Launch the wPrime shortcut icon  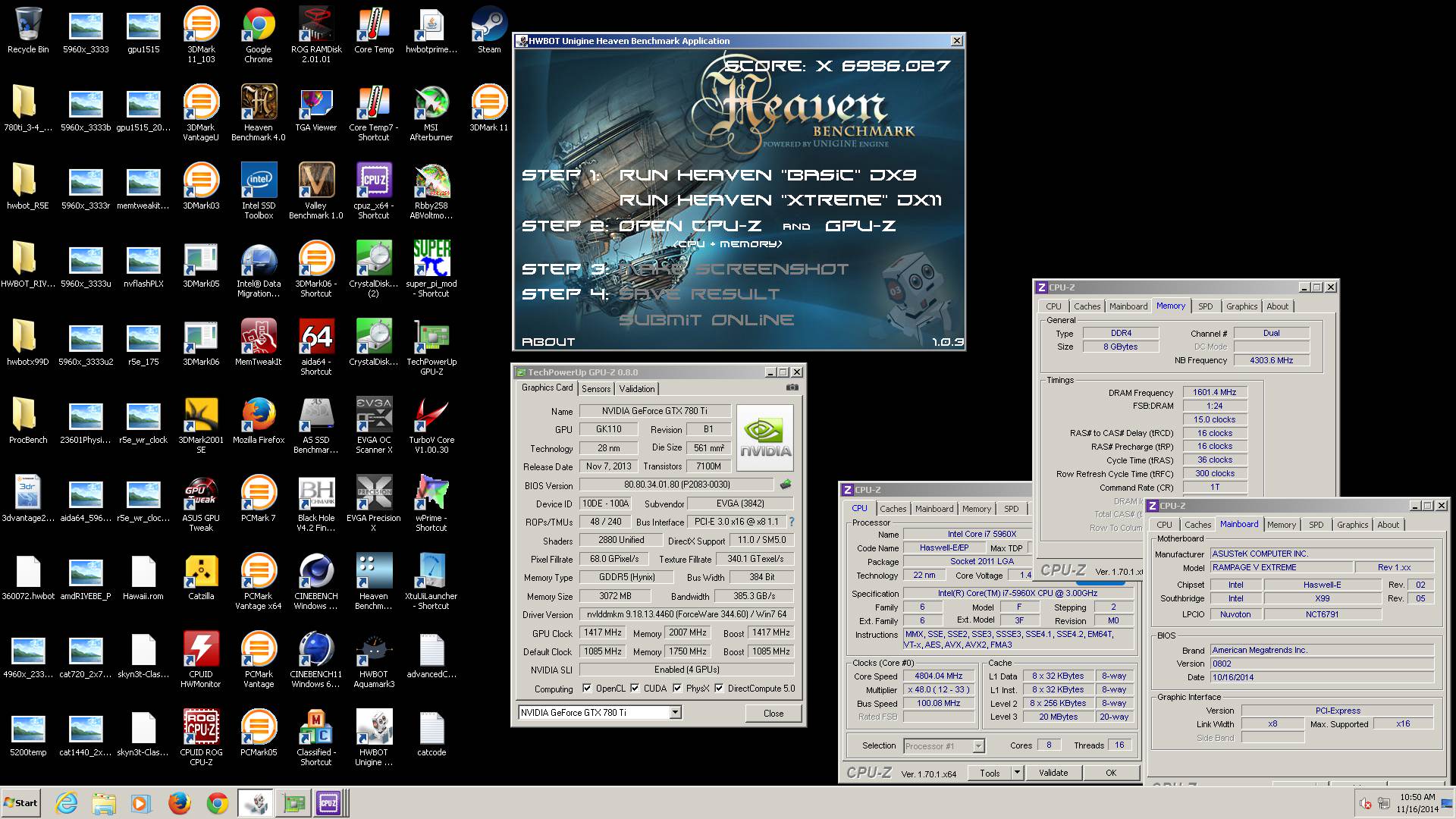tap(431, 504)
